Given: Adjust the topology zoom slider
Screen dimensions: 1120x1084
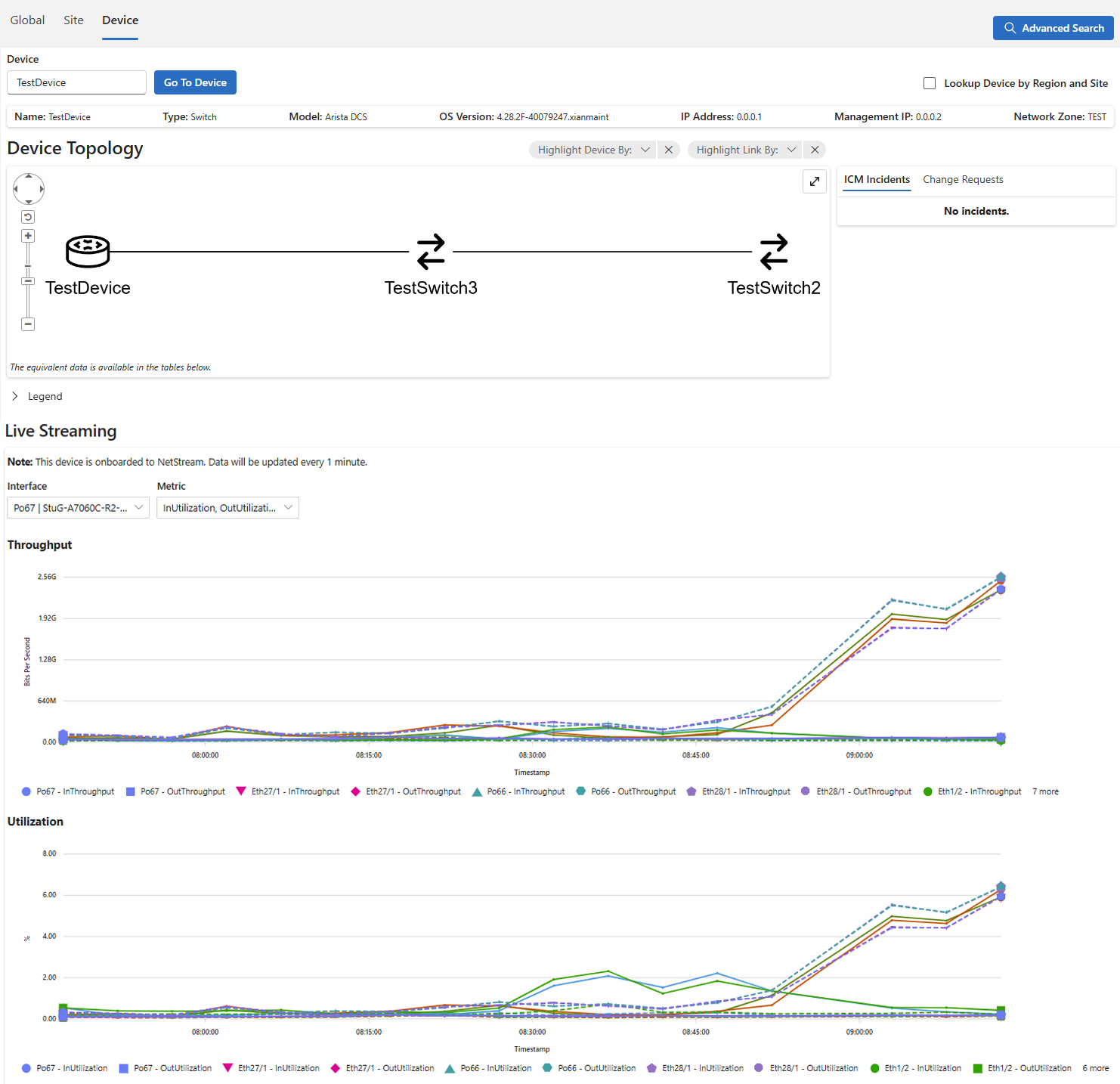Looking at the screenshot, I should [28, 280].
